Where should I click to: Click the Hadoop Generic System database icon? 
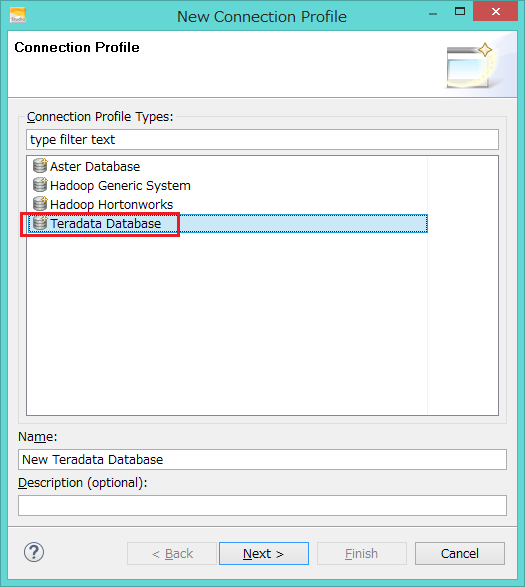tap(40, 185)
